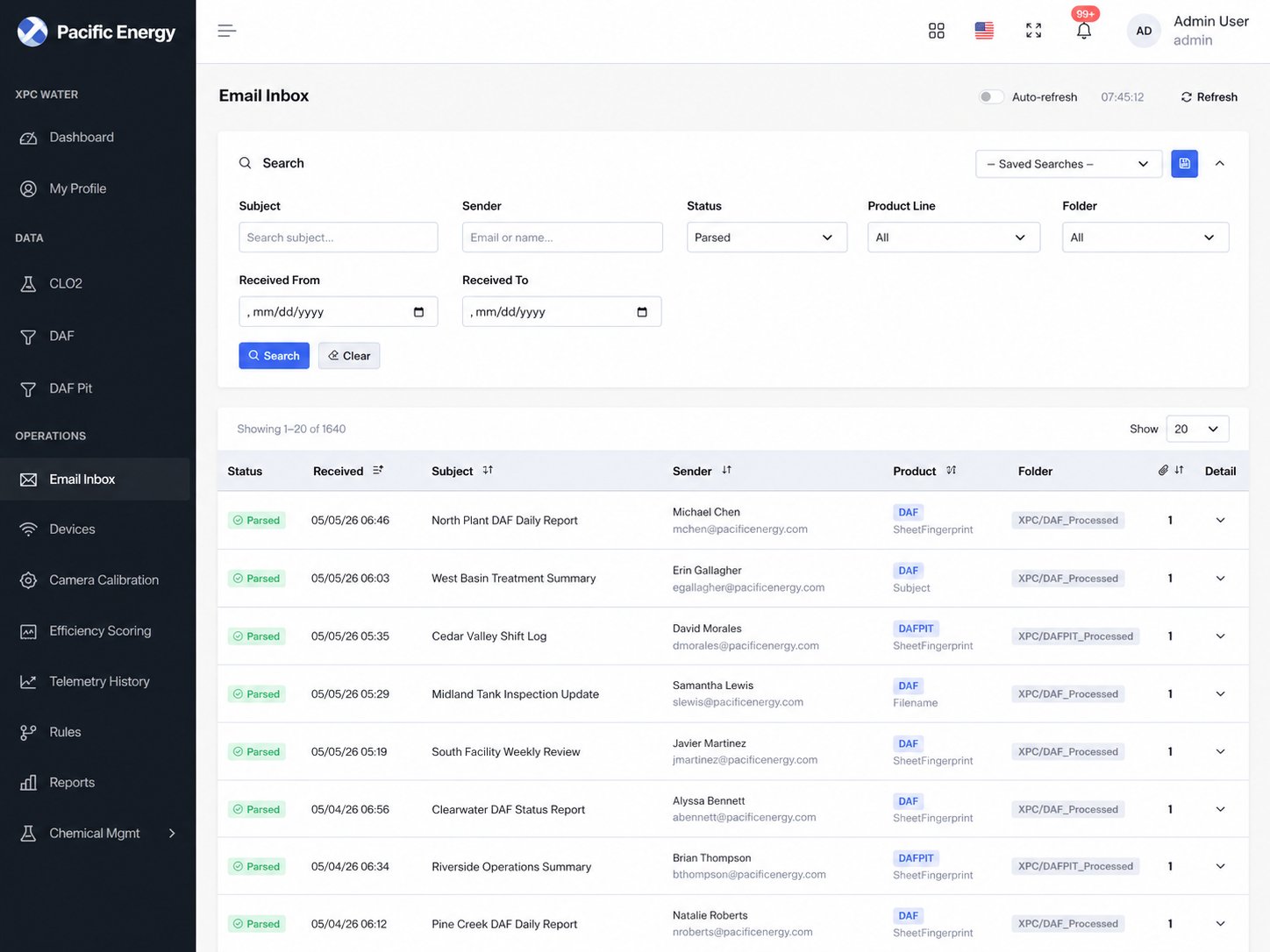Image resolution: width=1270 pixels, height=952 pixels.
Task: Open the notifications bell icon
Action: [x=1084, y=31]
